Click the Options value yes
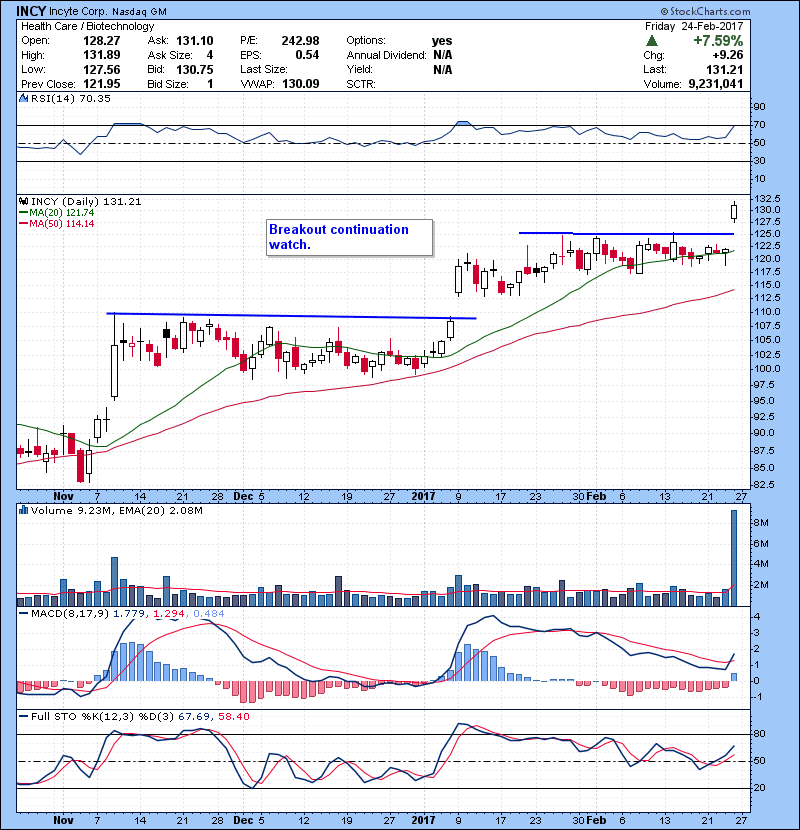Image resolution: width=800 pixels, height=830 pixels. [442, 41]
